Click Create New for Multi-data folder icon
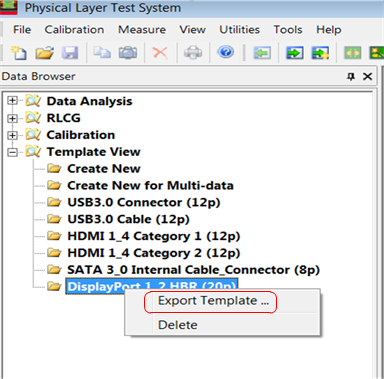Image resolution: width=384 pixels, height=379 pixels. [54, 185]
